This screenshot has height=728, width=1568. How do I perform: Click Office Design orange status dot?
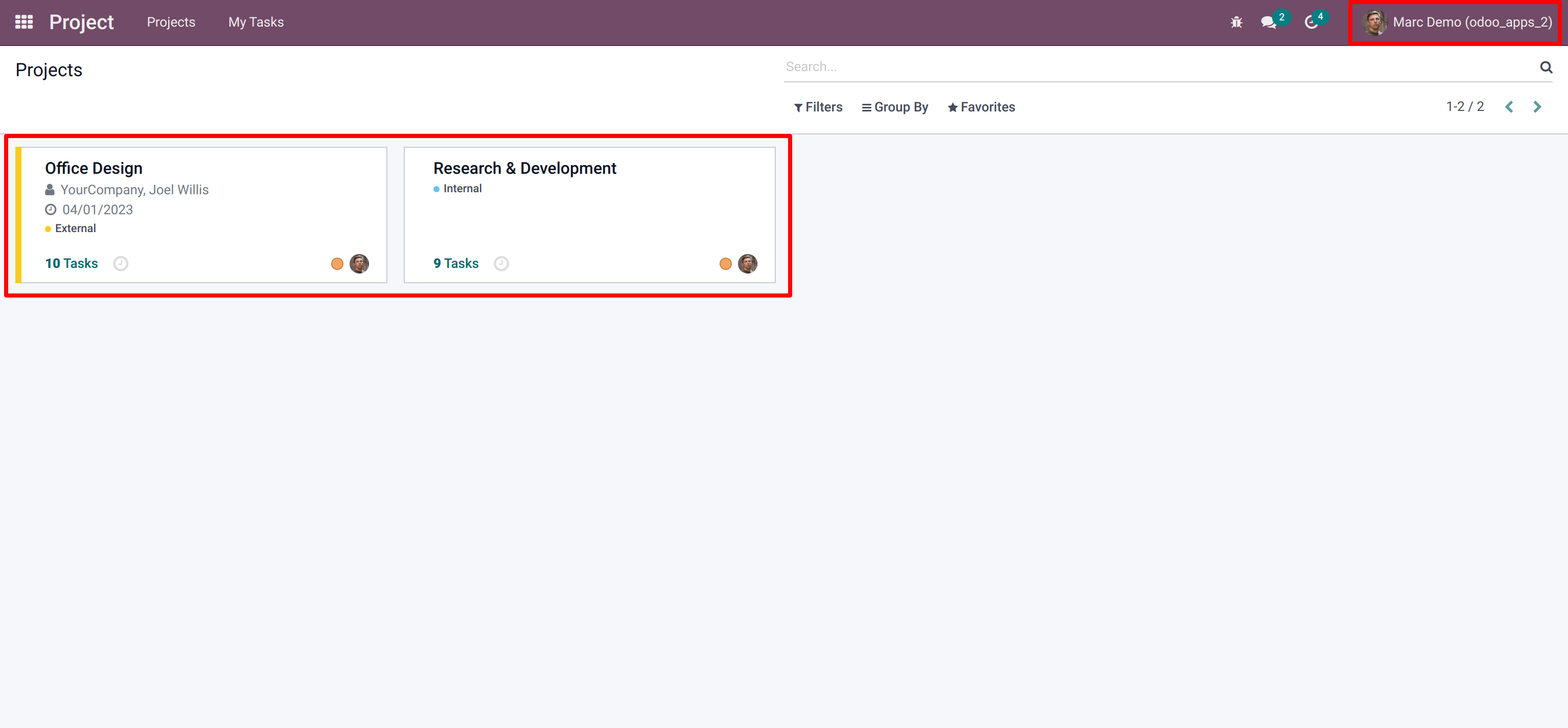(337, 264)
